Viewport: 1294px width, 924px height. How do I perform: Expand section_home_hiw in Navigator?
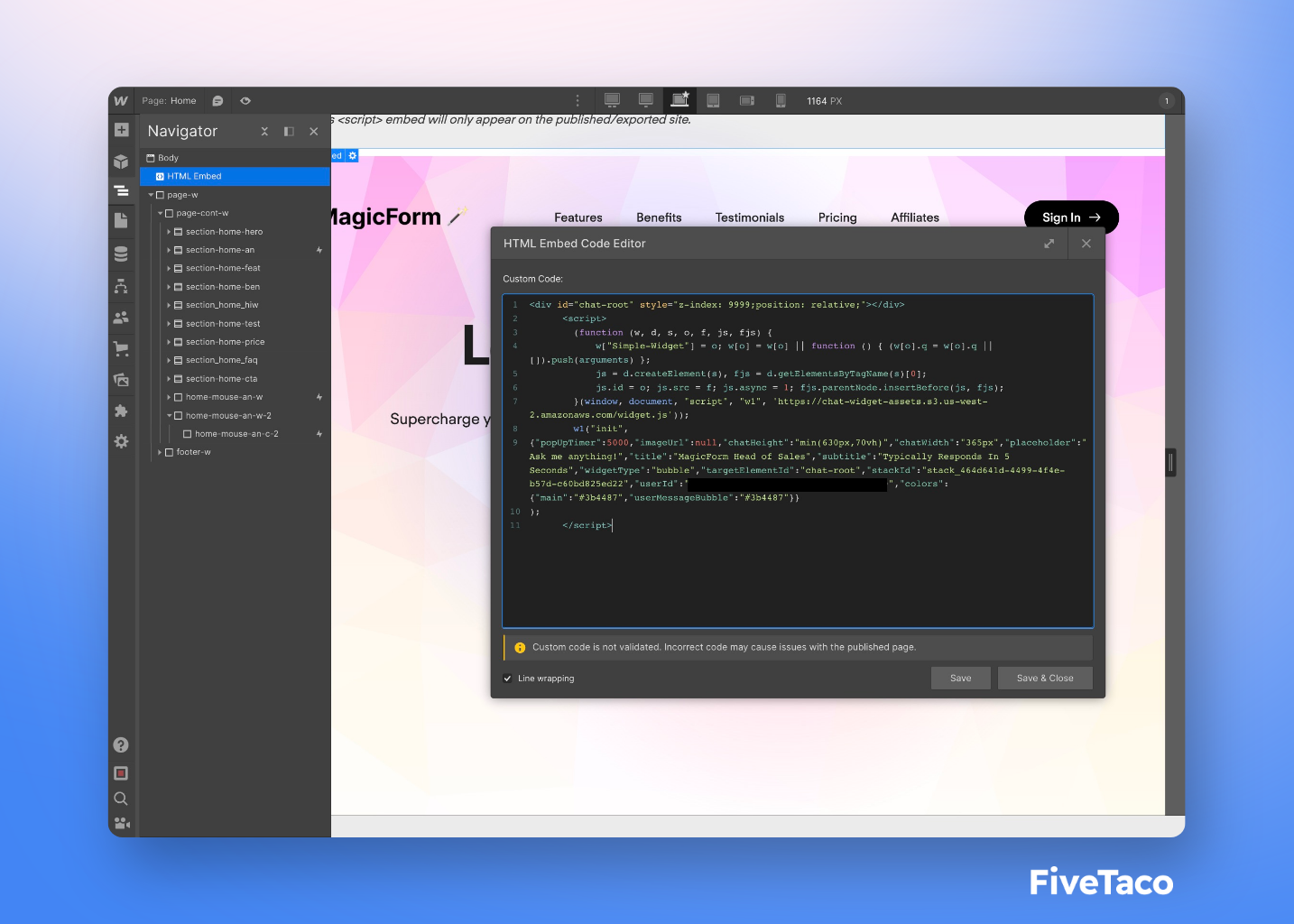click(169, 305)
